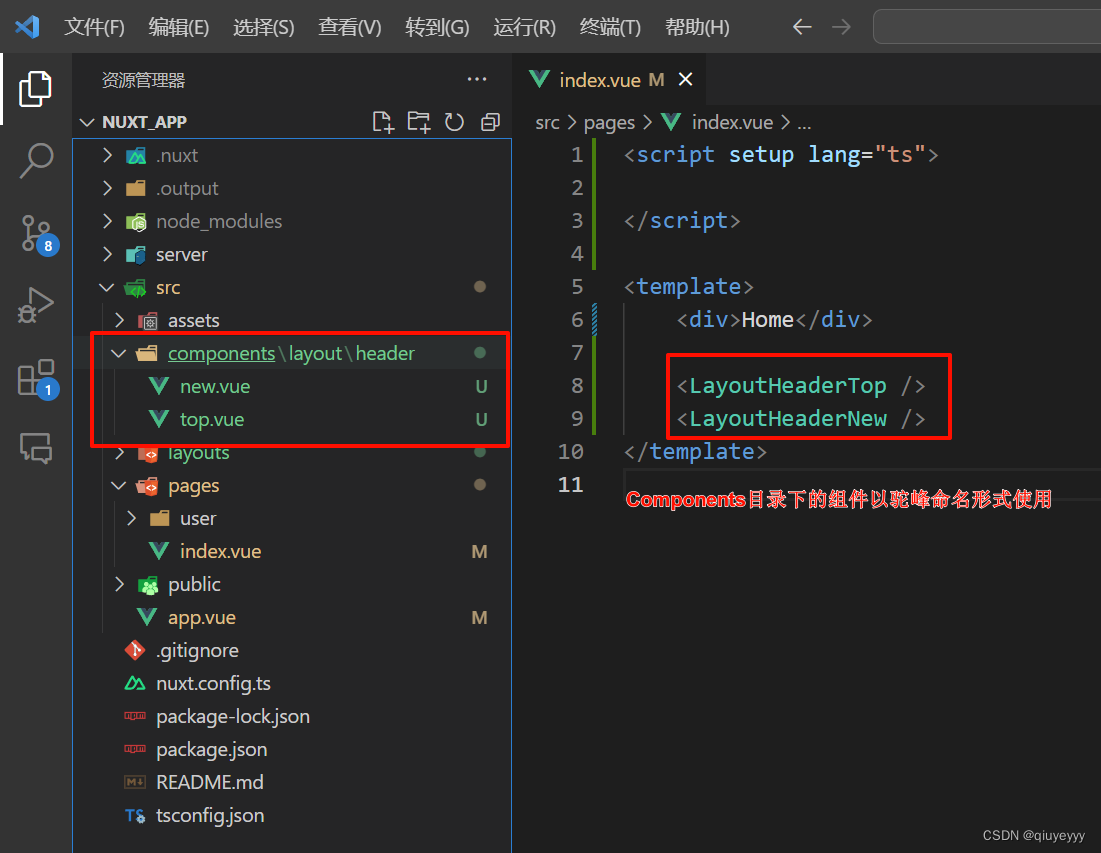This screenshot has width=1101, height=853.
Task: Open the 选择(S) menu
Action: pos(263,27)
